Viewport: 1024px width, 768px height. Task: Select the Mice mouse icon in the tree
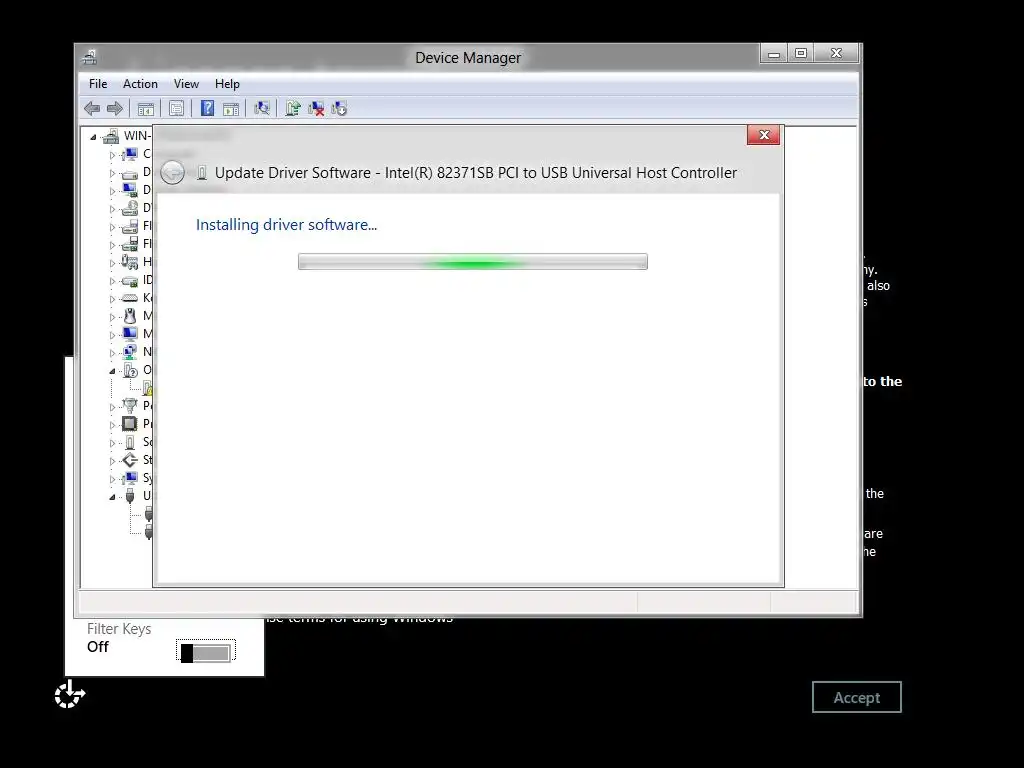point(130,316)
